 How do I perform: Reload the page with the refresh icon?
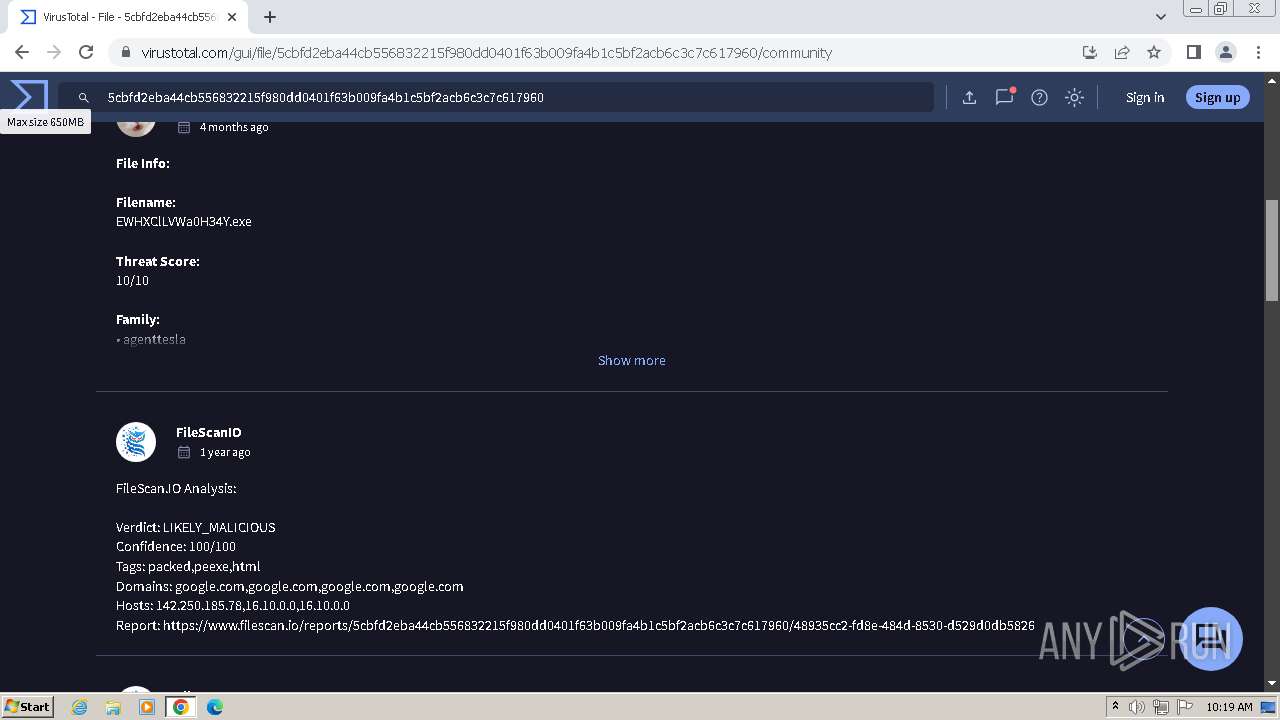tap(86, 52)
